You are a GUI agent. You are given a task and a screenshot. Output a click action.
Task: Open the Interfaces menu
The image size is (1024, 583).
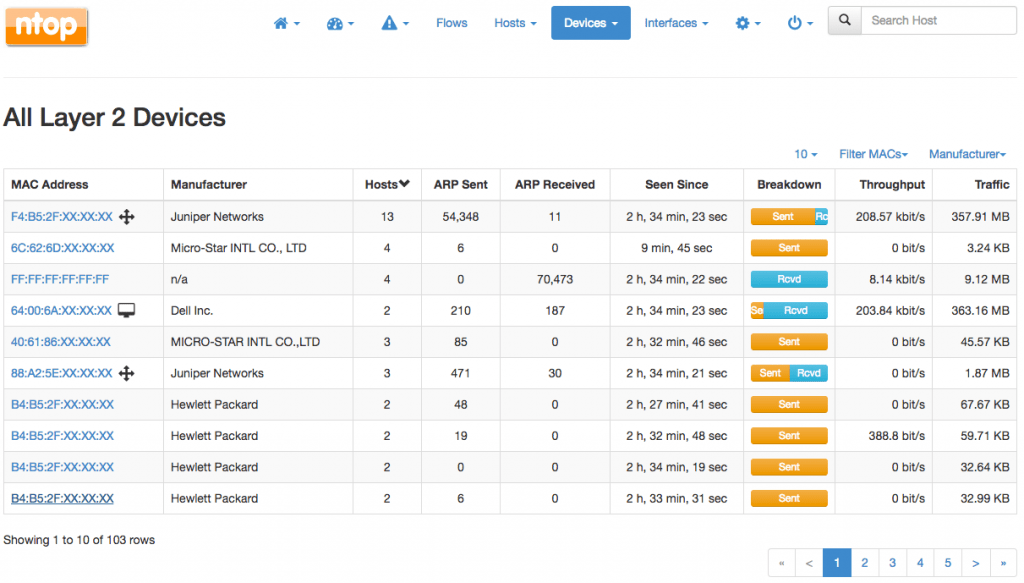(676, 23)
